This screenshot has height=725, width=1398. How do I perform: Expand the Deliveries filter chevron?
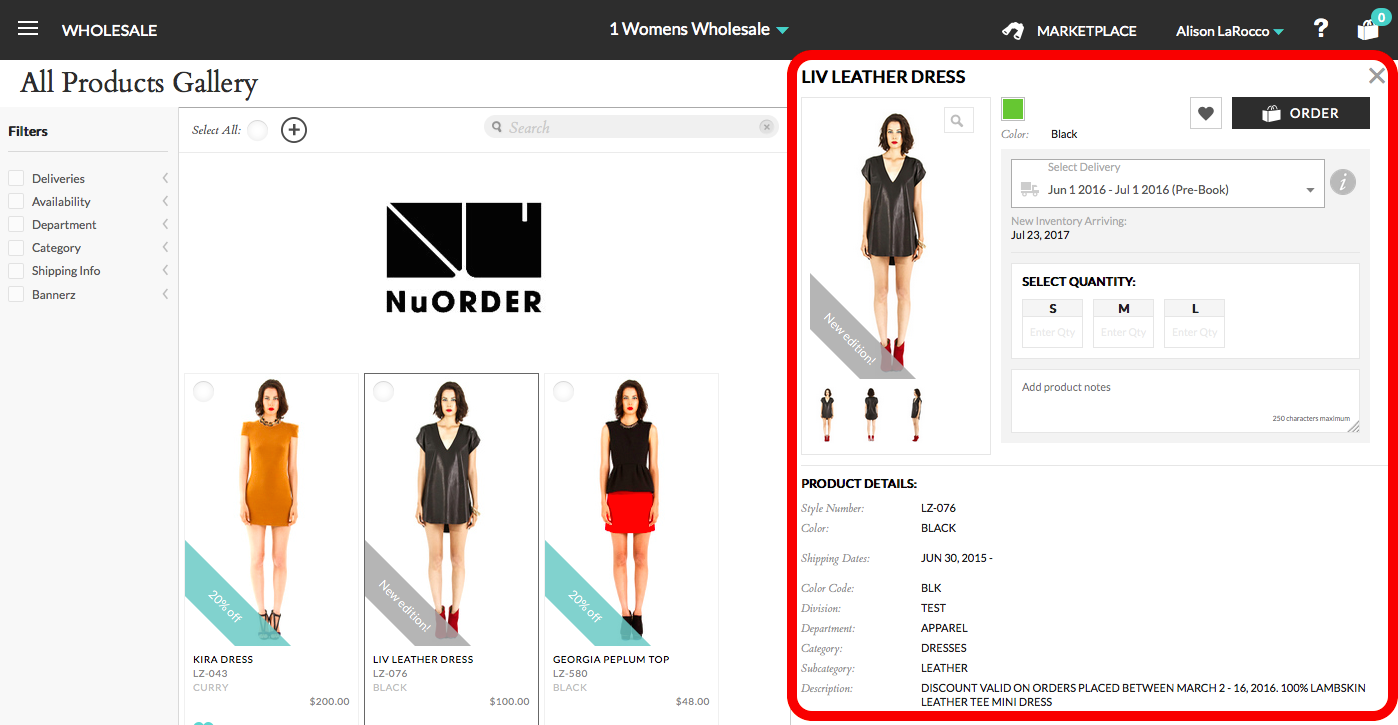point(165,178)
